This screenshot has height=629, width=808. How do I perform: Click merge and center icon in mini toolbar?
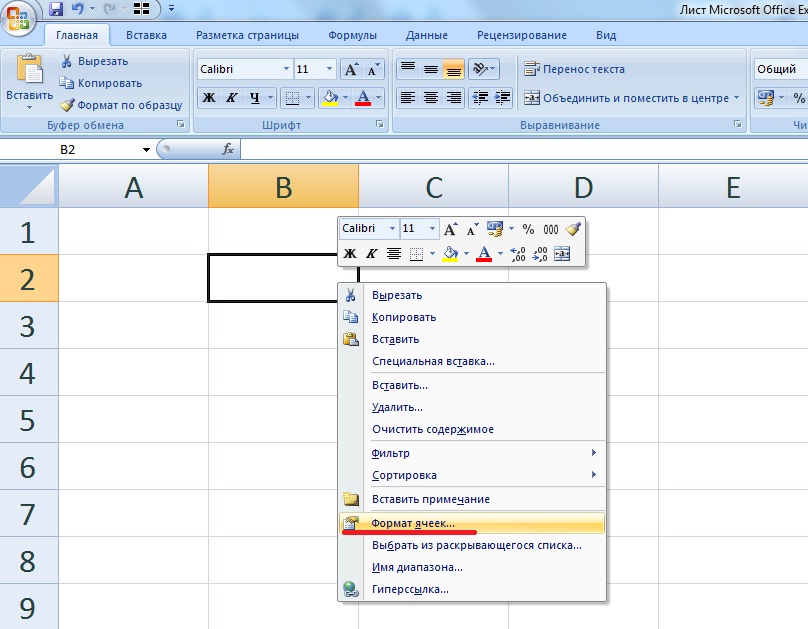(x=562, y=254)
